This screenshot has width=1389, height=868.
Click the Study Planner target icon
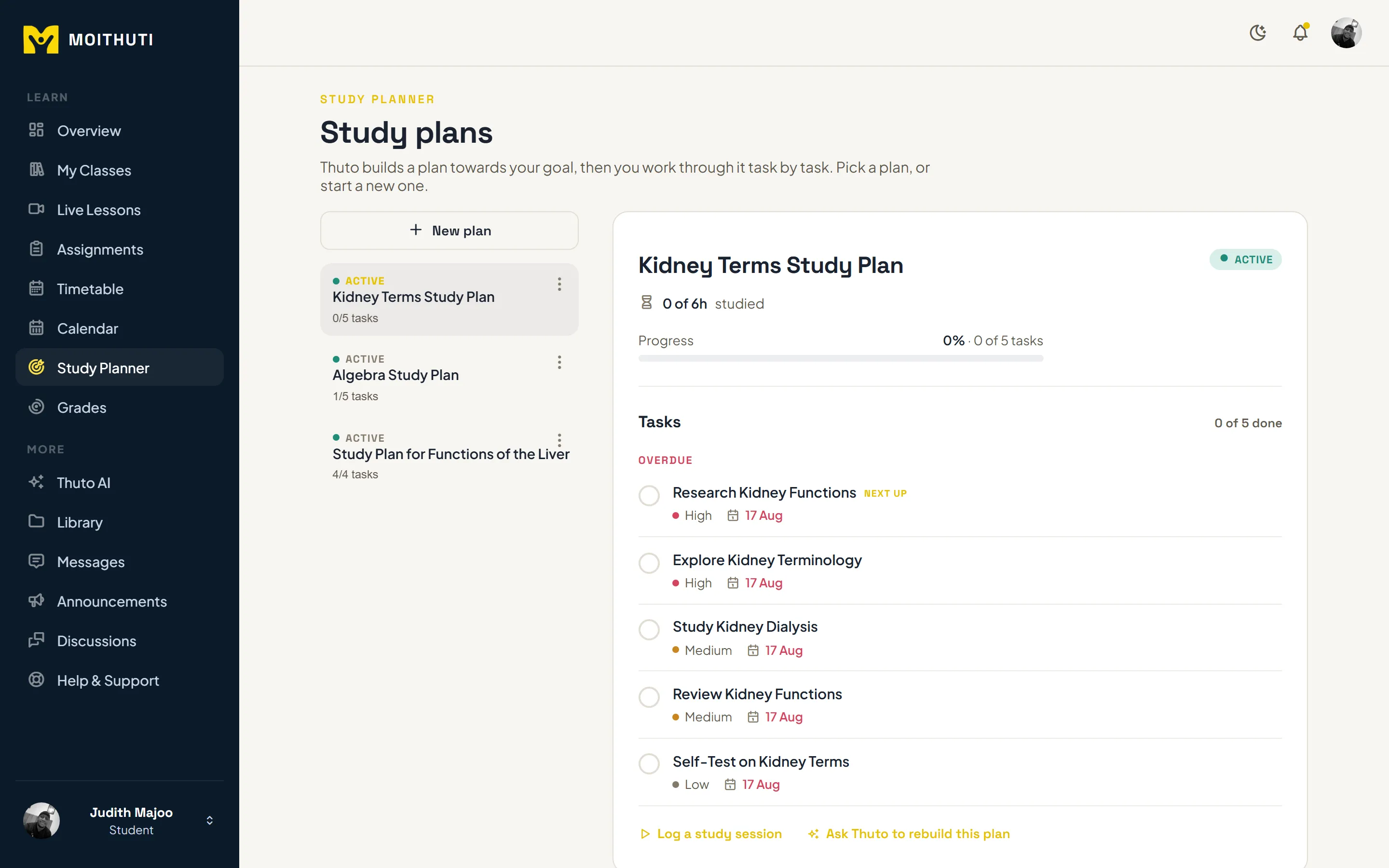click(36, 367)
